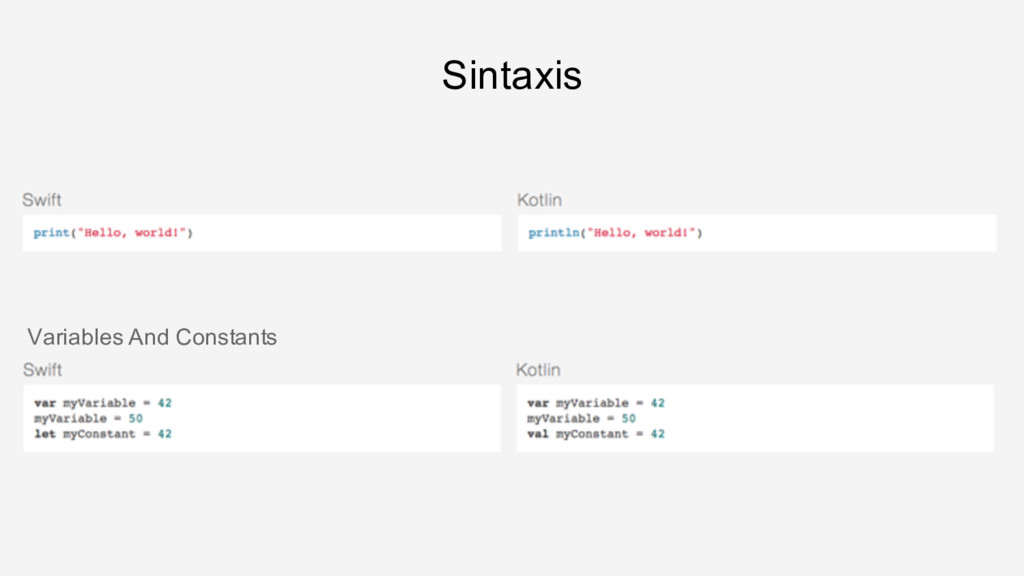Image resolution: width=1024 pixels, height=576 pixels.
Task: Select the "Hello, world!" string in the Kotlin box
Action: pos(642,233)
